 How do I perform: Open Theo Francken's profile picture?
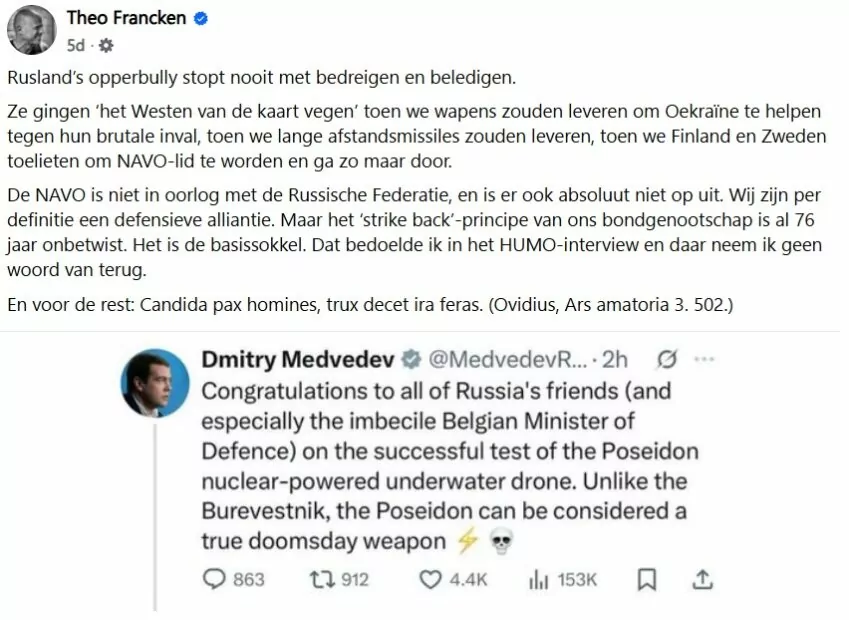[30, 30]
